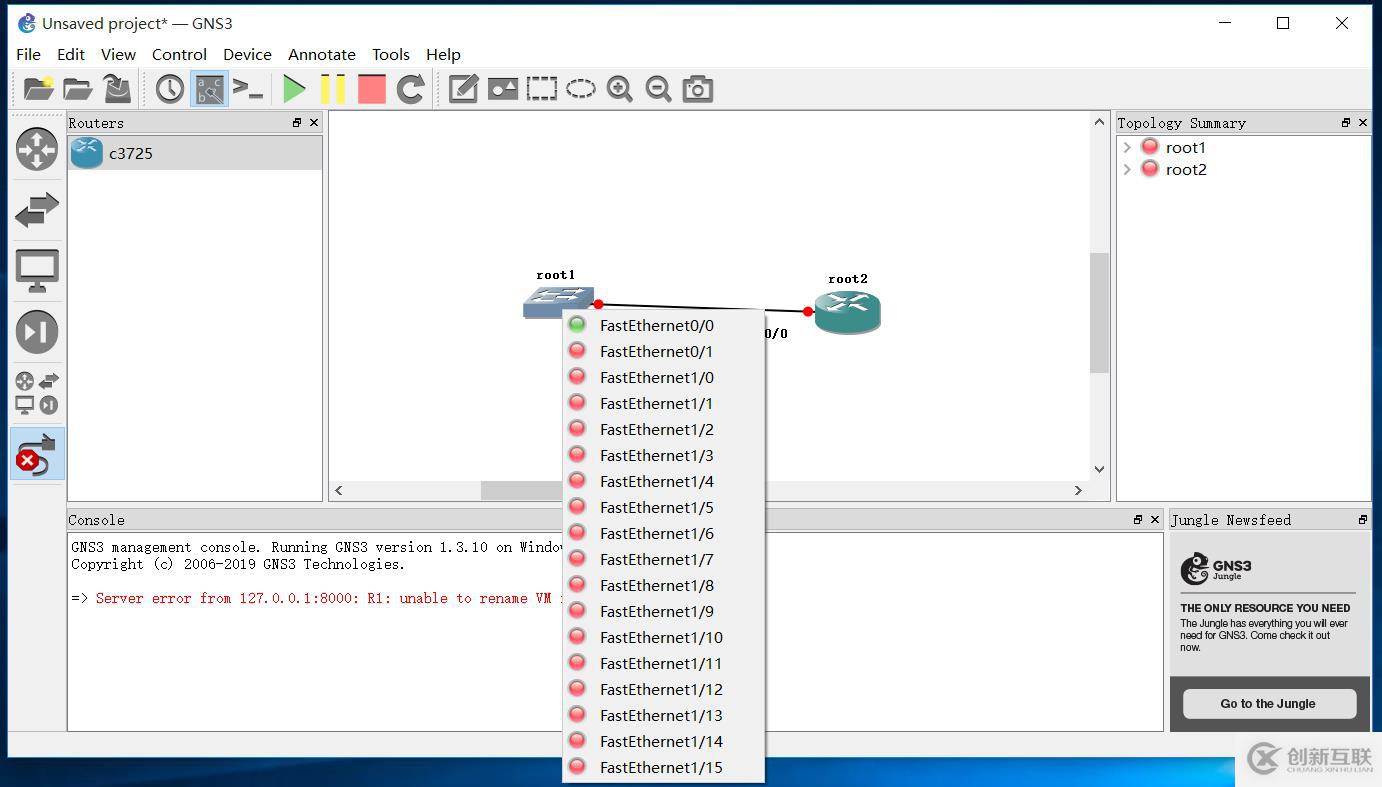
Task: Select FastEthernet0/0 from the port list
Action: pos(656,325)
